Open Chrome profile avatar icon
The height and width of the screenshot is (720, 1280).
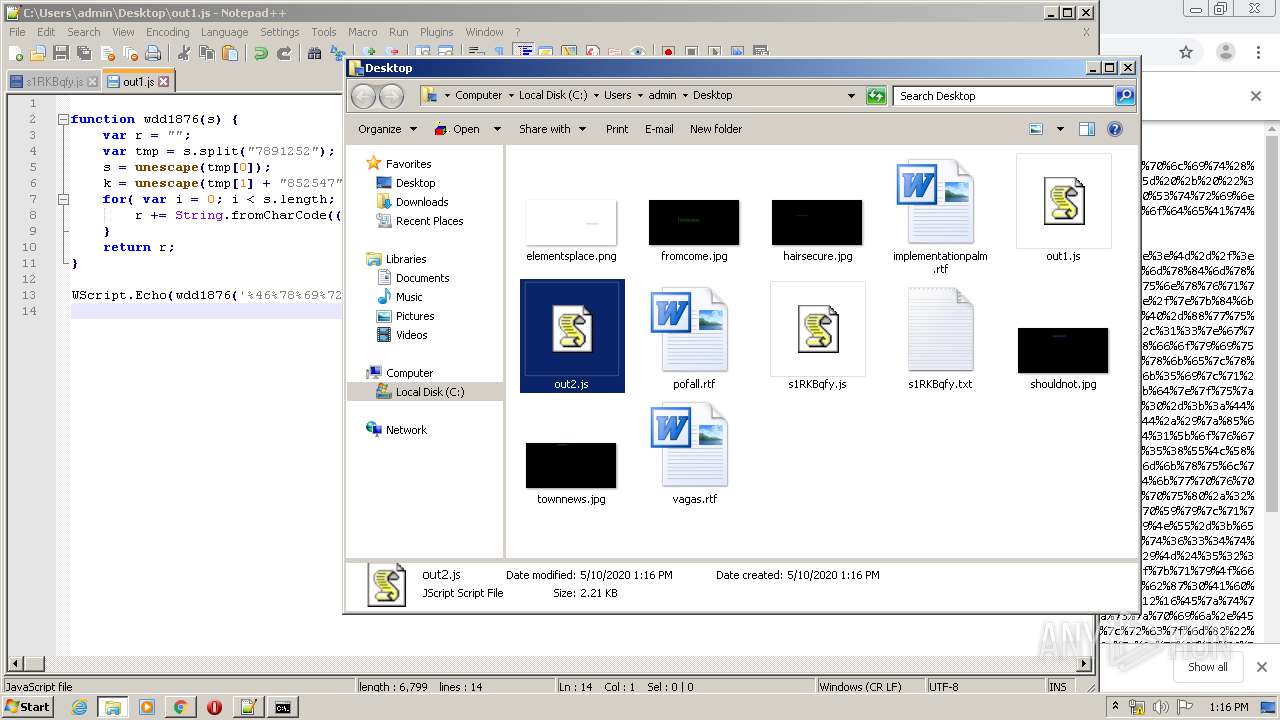1226,52
